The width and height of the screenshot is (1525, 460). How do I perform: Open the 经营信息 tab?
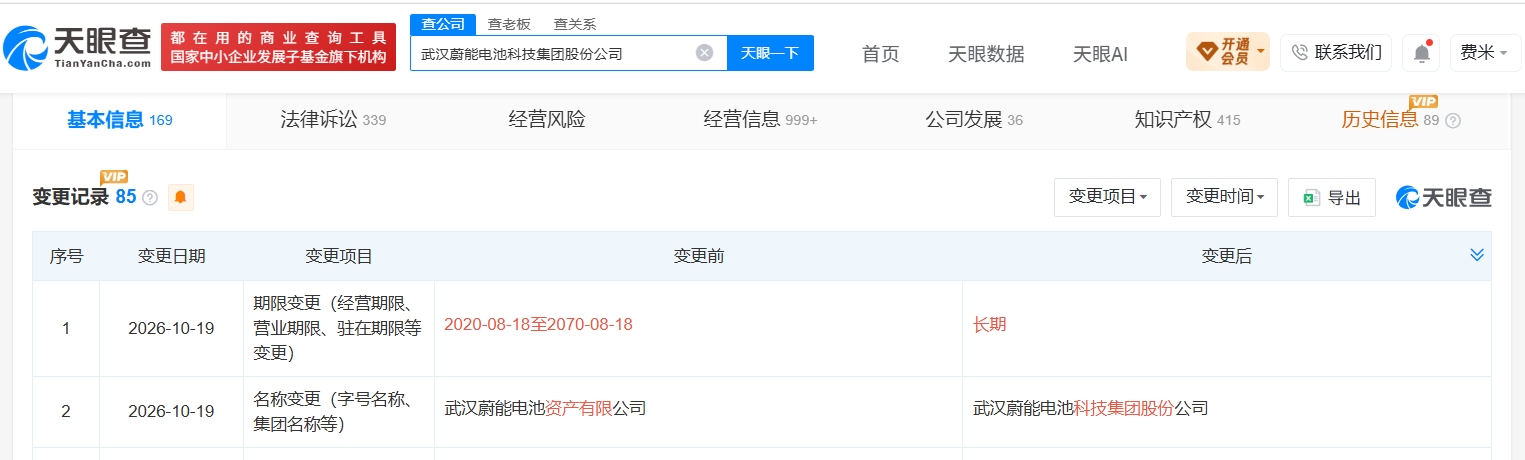coord(760,120)
